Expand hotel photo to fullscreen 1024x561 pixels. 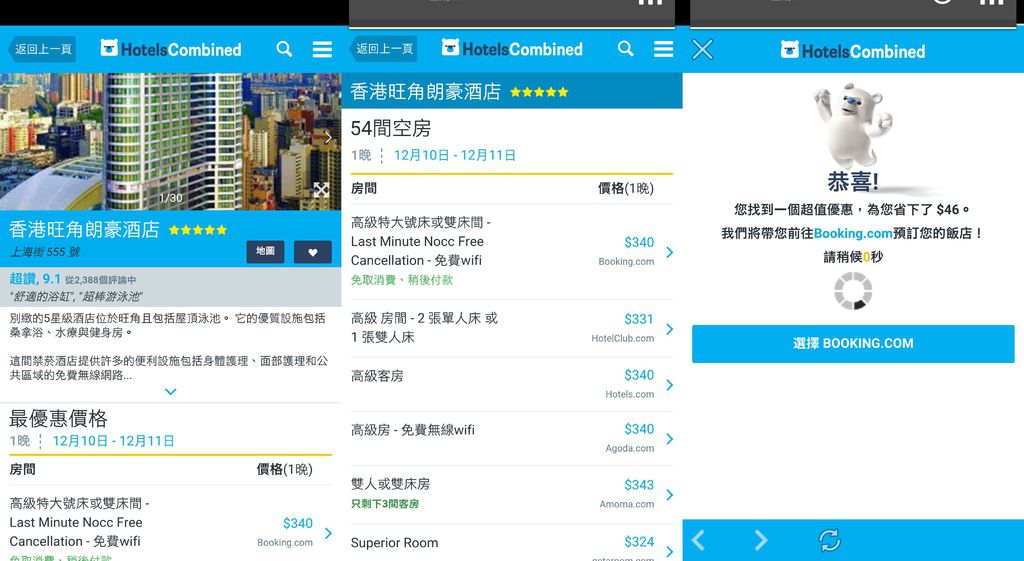click(x=321, y=190)
